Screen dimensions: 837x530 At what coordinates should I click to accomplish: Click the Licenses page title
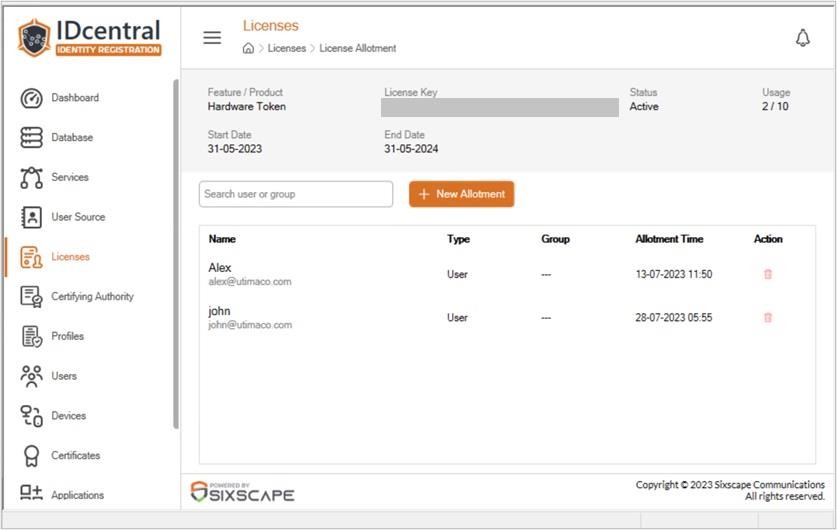pyautogui.click(x=271, y=26)
